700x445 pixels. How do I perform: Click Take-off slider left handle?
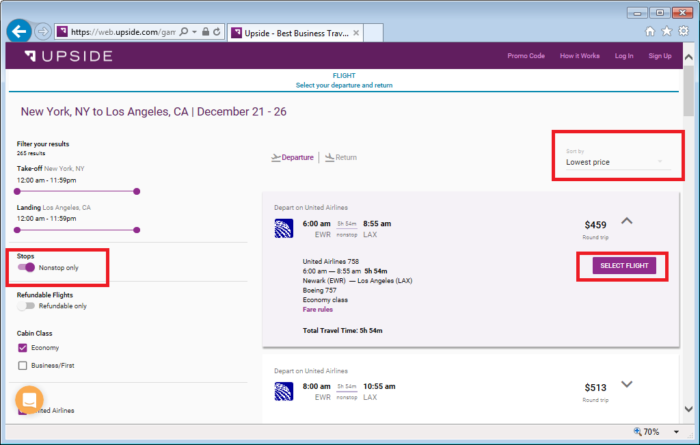click(x=17, y=191)
